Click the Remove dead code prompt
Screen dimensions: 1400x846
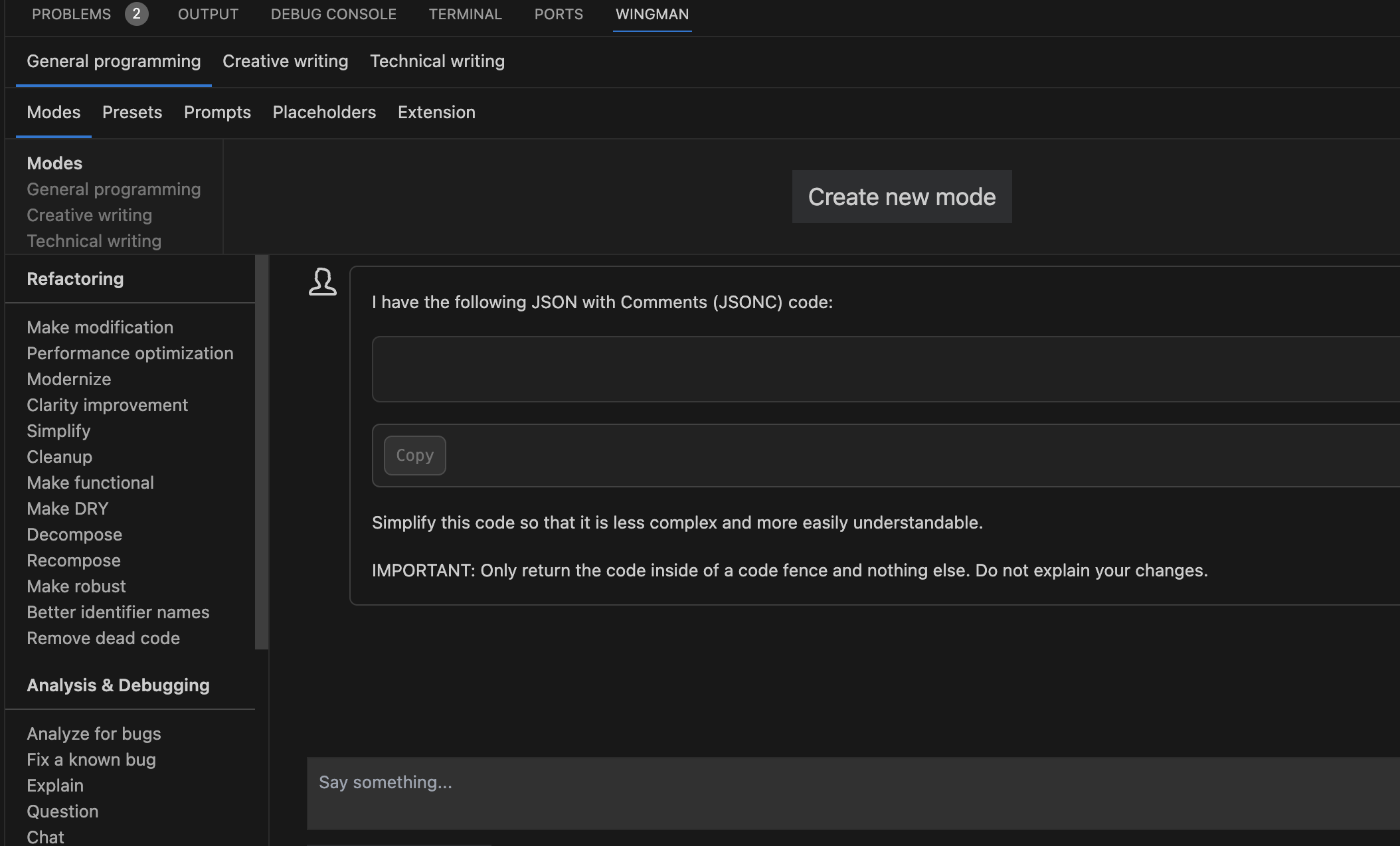(x=103, y=638)
